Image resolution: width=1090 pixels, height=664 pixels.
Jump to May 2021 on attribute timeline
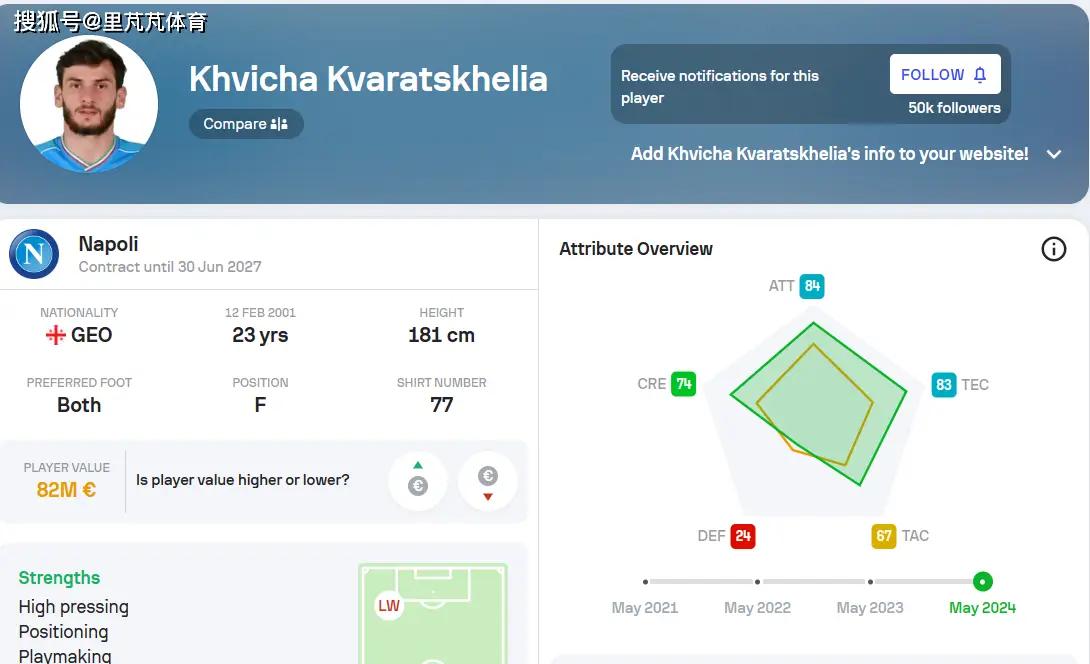[645, 581]
